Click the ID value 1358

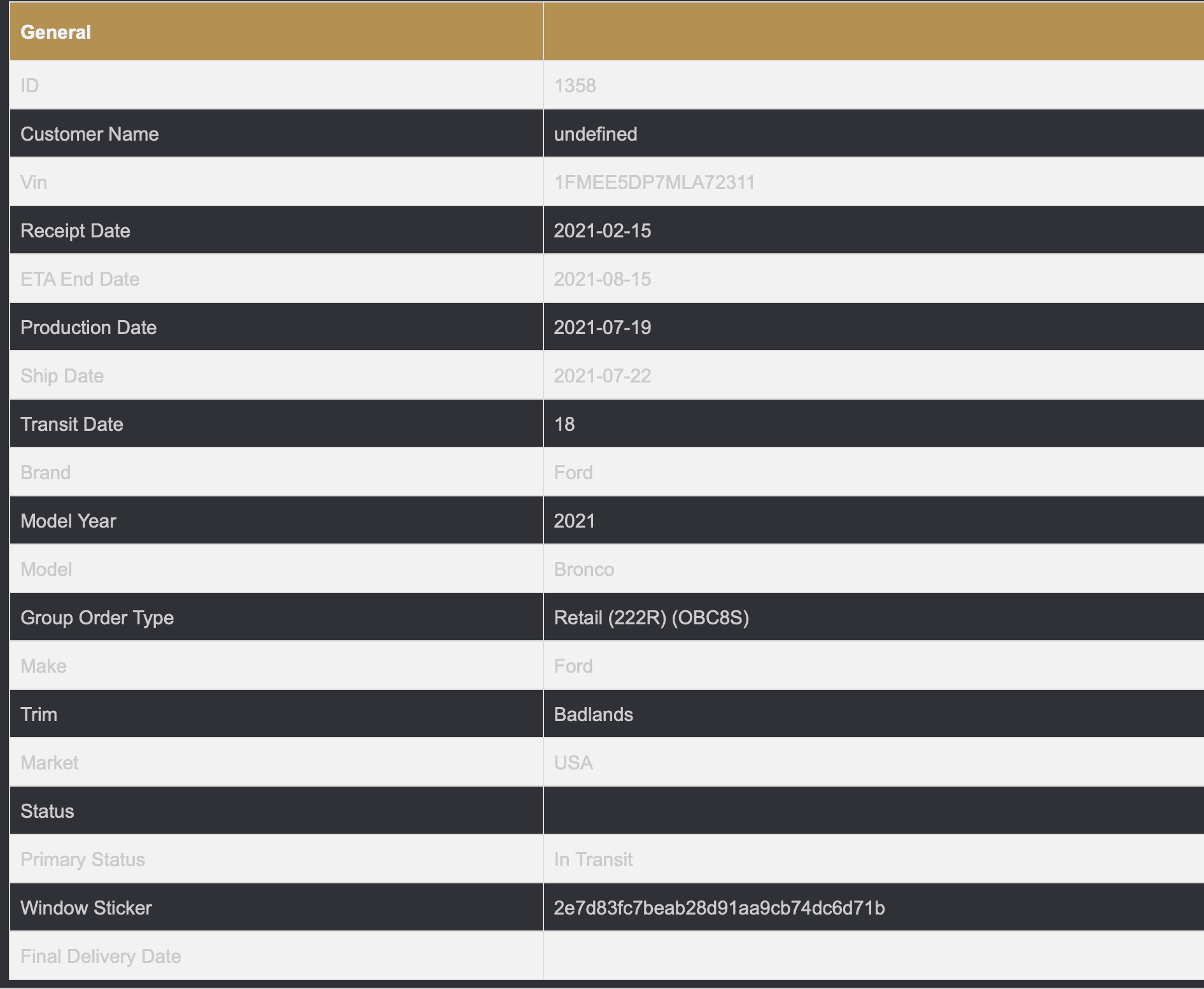click(x=575, y=85)
